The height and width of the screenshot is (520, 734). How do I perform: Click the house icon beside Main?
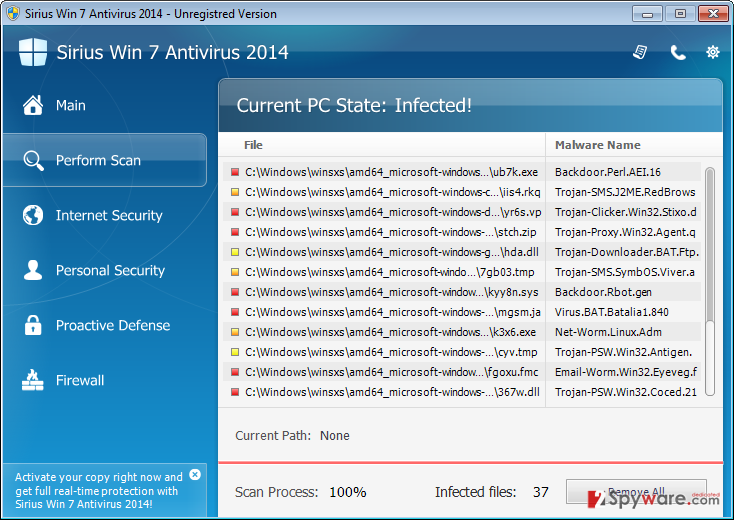point(33,105)
